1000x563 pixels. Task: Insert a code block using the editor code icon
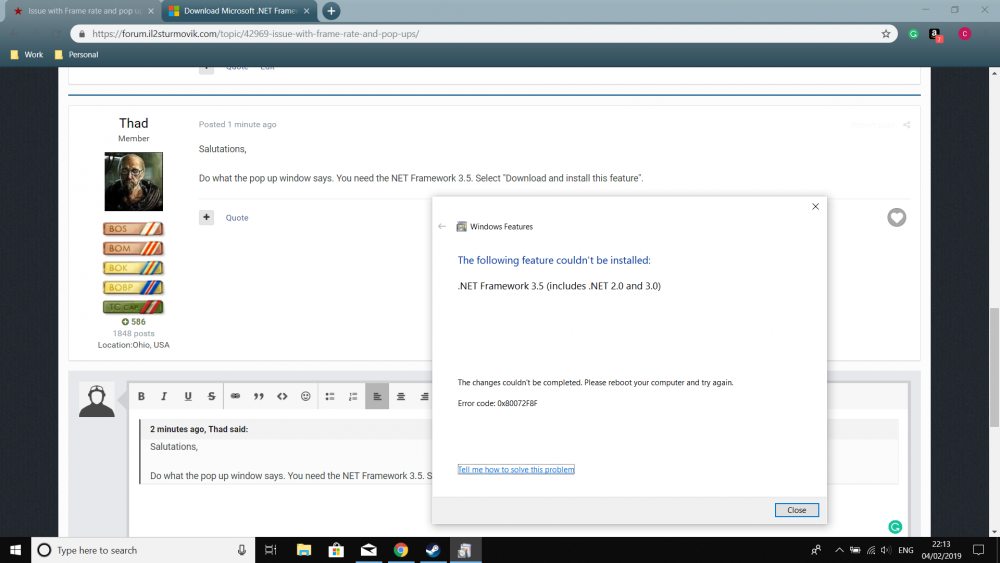point(282,396)
